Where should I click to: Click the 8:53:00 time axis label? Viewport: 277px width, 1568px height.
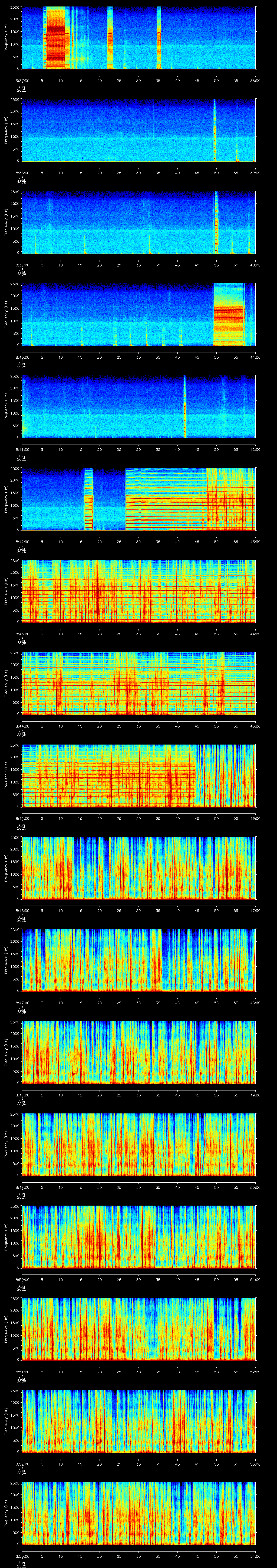click(x=22, y=1556)
